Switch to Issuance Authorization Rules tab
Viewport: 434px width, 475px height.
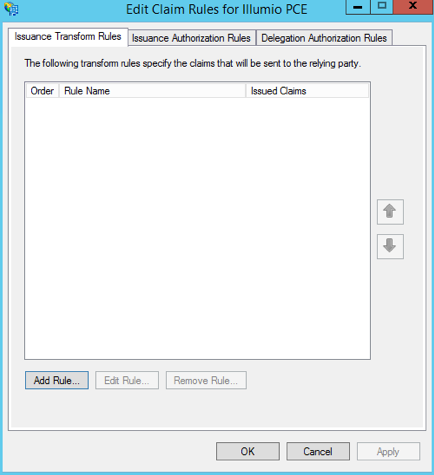pyautogui.click(x=191, y=38)
